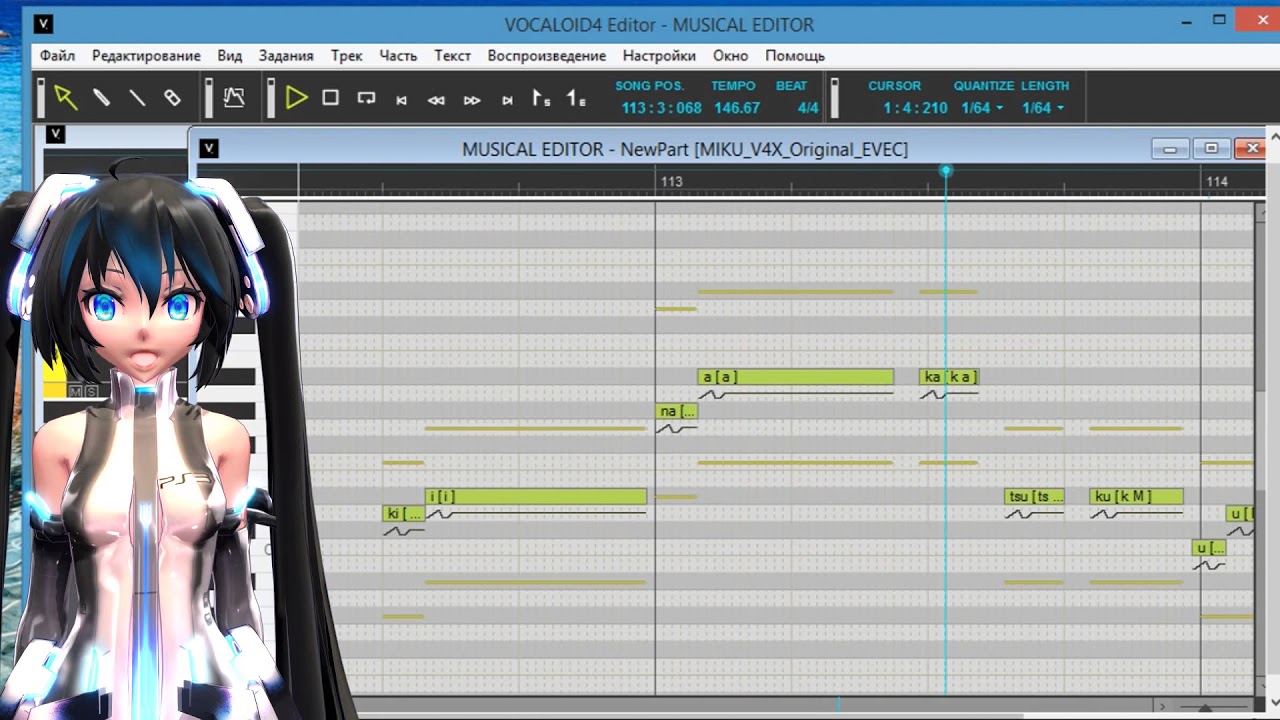Click the rewind button

tap(436, 100)
